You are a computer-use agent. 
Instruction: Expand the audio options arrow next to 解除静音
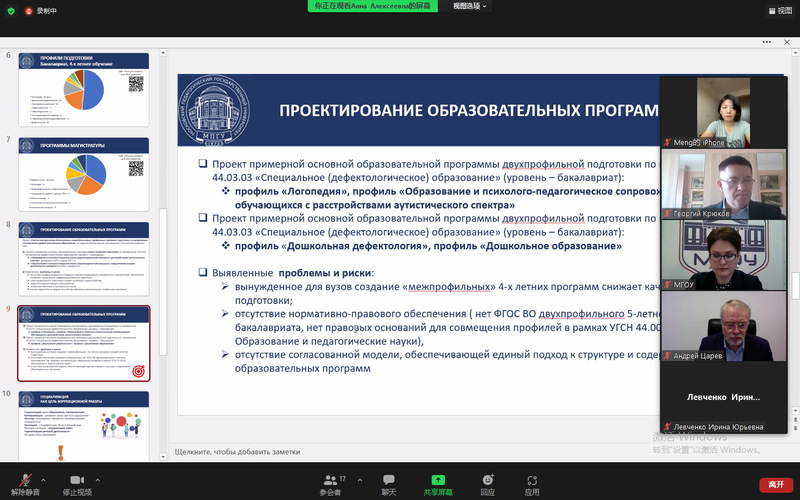pos(43,480)
